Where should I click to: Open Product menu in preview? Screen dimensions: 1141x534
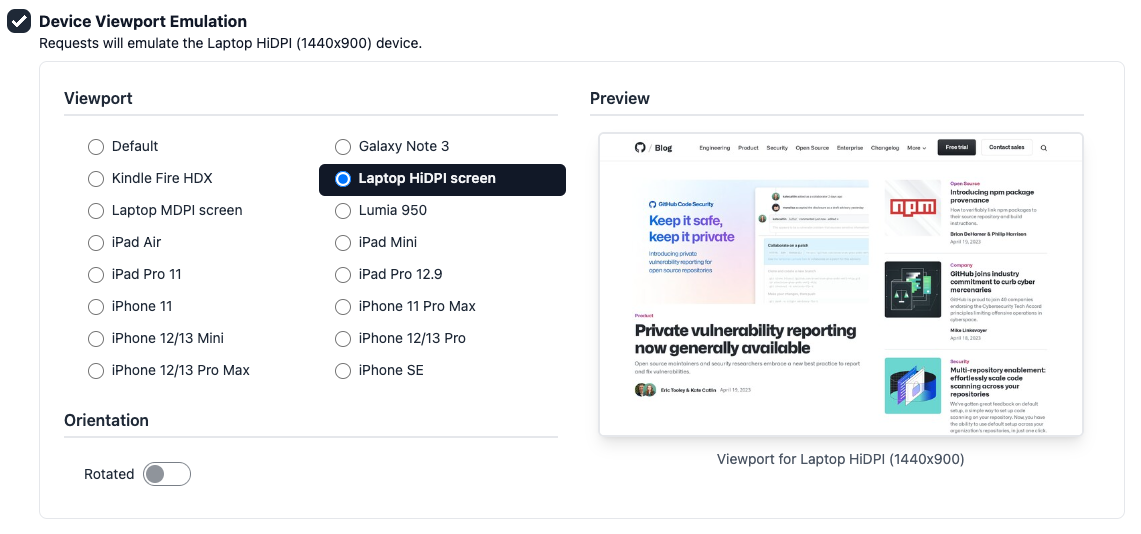(748, 148)
